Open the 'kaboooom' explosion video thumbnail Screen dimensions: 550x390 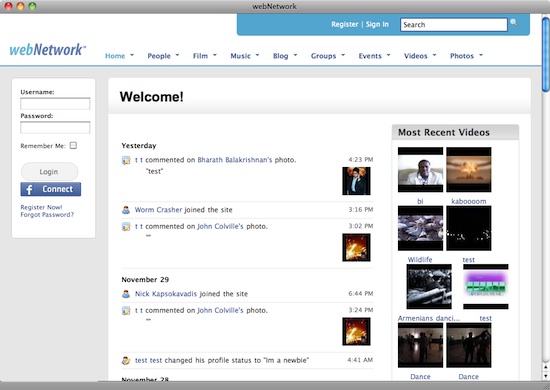(469, 170)
